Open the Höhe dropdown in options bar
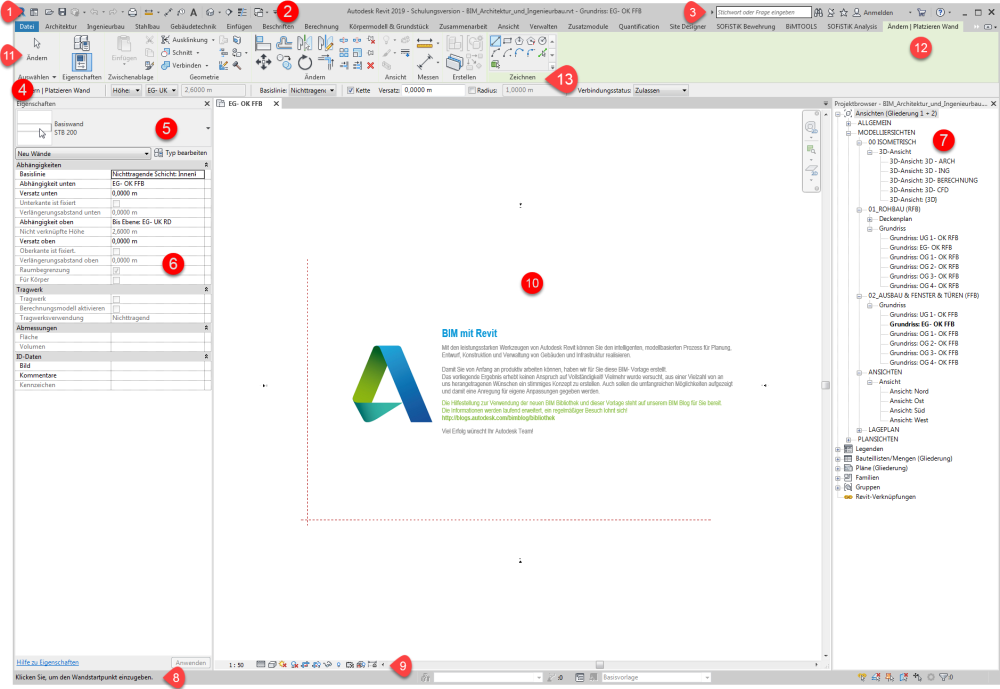 [126, 91]
